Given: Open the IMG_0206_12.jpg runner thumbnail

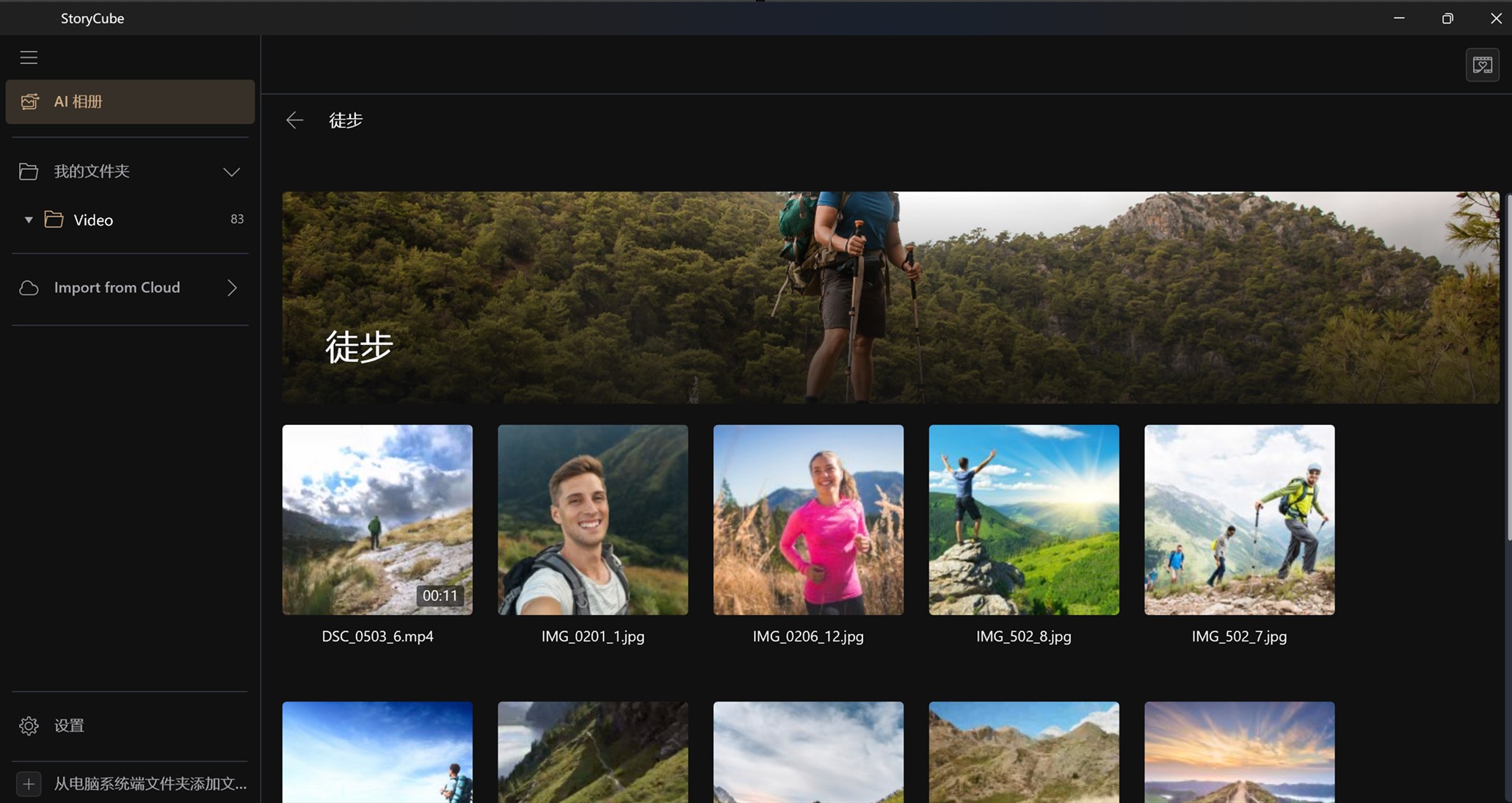Looking at the screenshot, I should click(x=808, y=520).
